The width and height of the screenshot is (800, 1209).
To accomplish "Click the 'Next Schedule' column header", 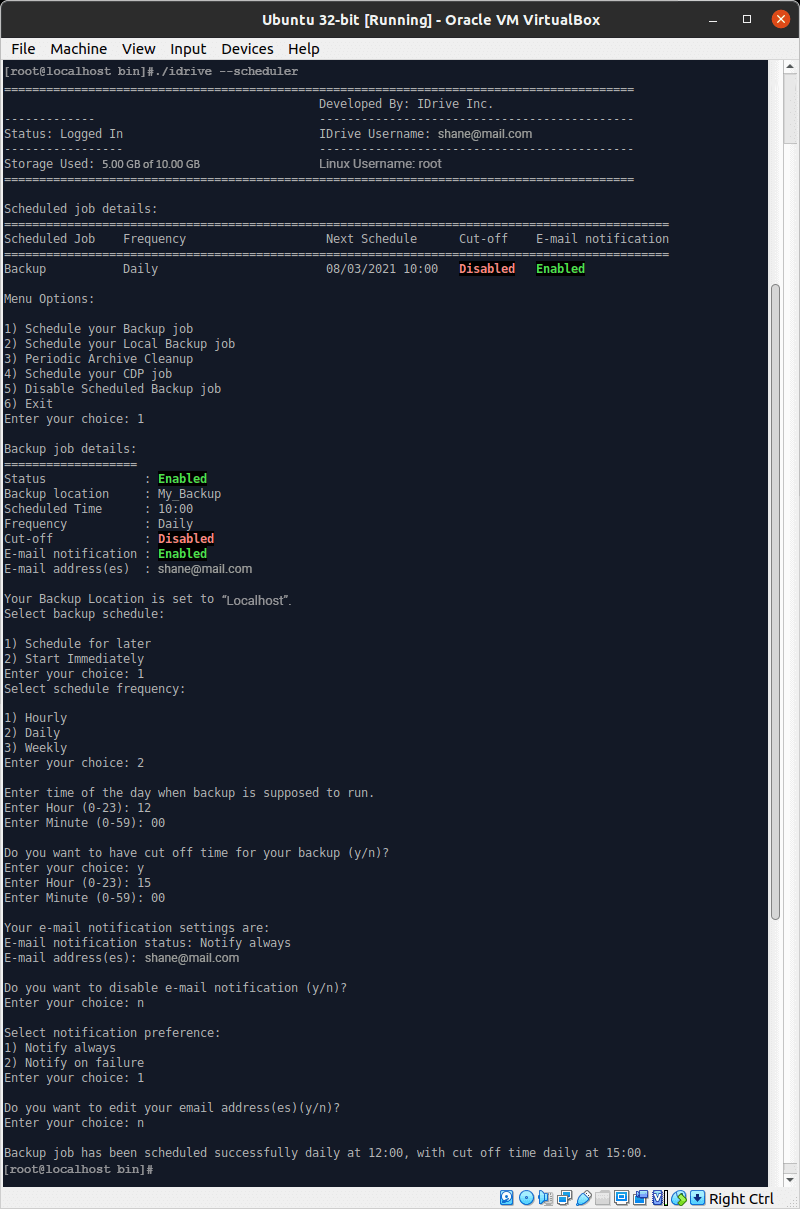I will tap(371, 239).
